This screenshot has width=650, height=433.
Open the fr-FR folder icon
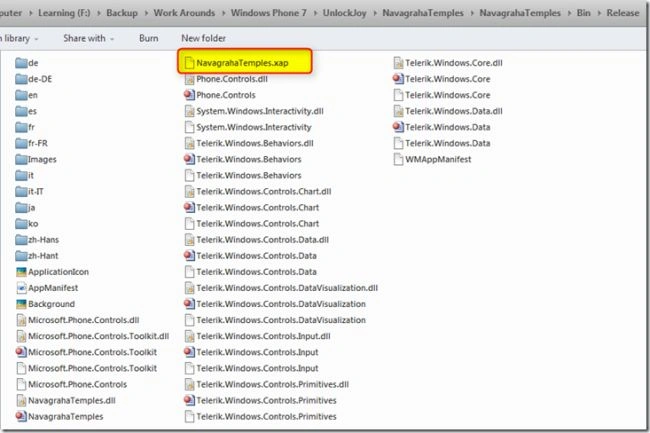(21, 143)
